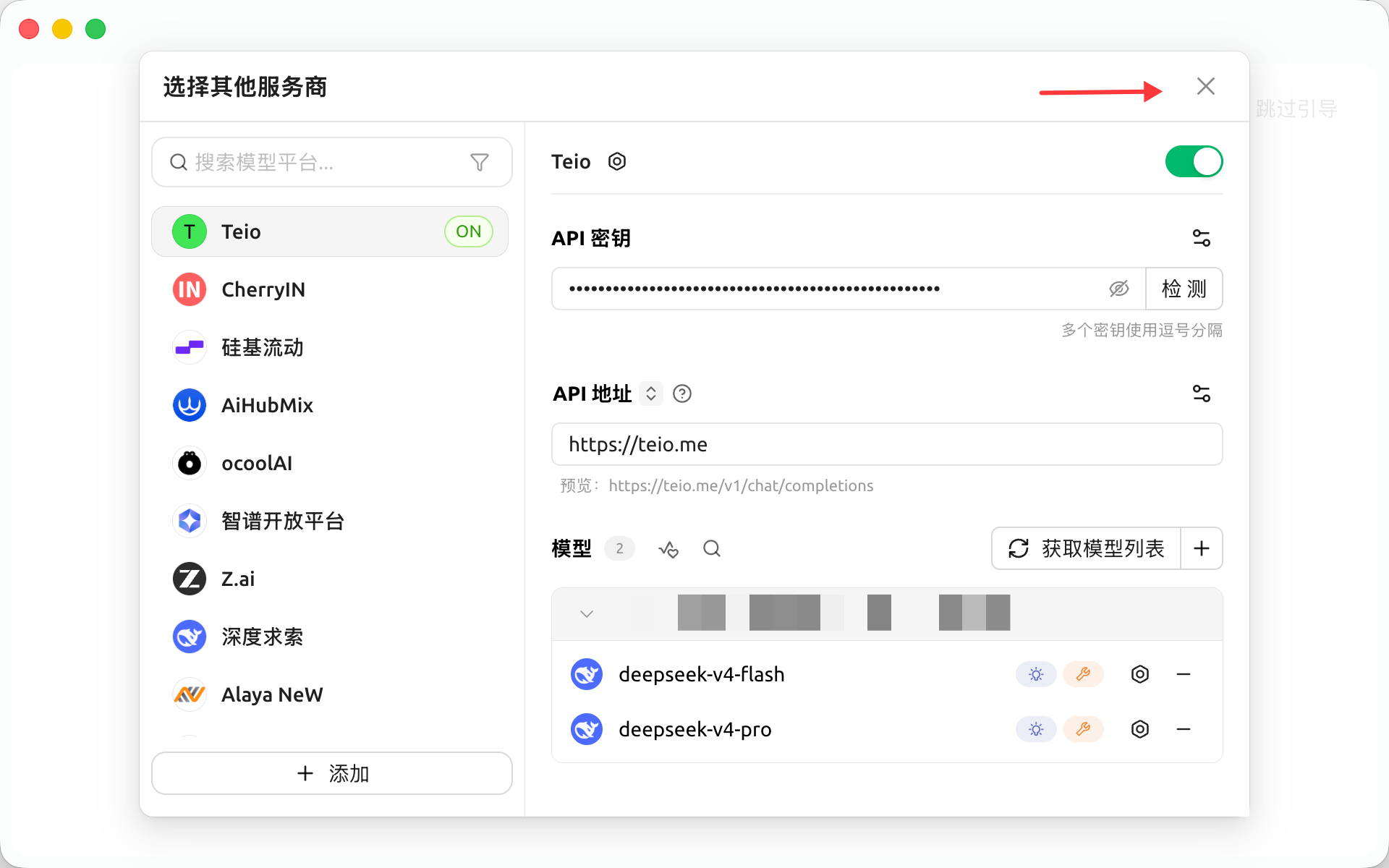The width and height of the screenshot is (1389, 868).
Task: Click the AiHubMix provider logo
Action: coord(190,405)
